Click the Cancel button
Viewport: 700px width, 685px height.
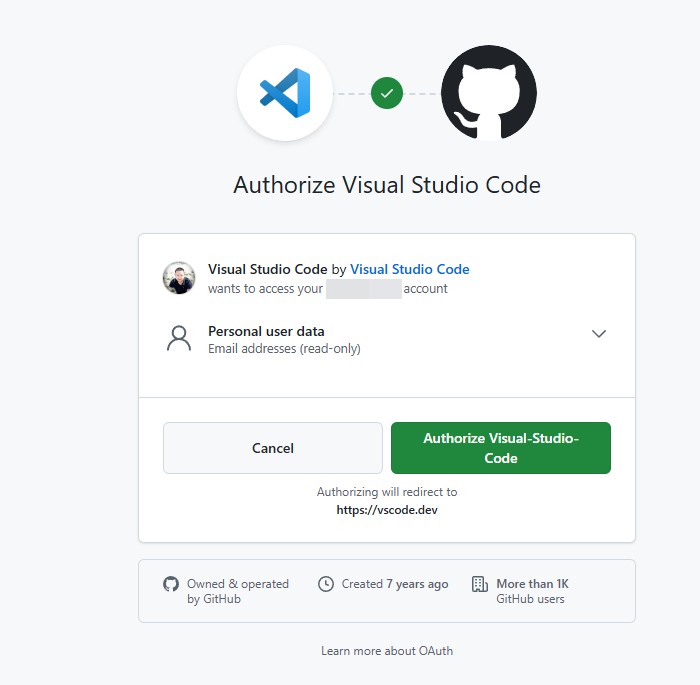click(273, 448)
